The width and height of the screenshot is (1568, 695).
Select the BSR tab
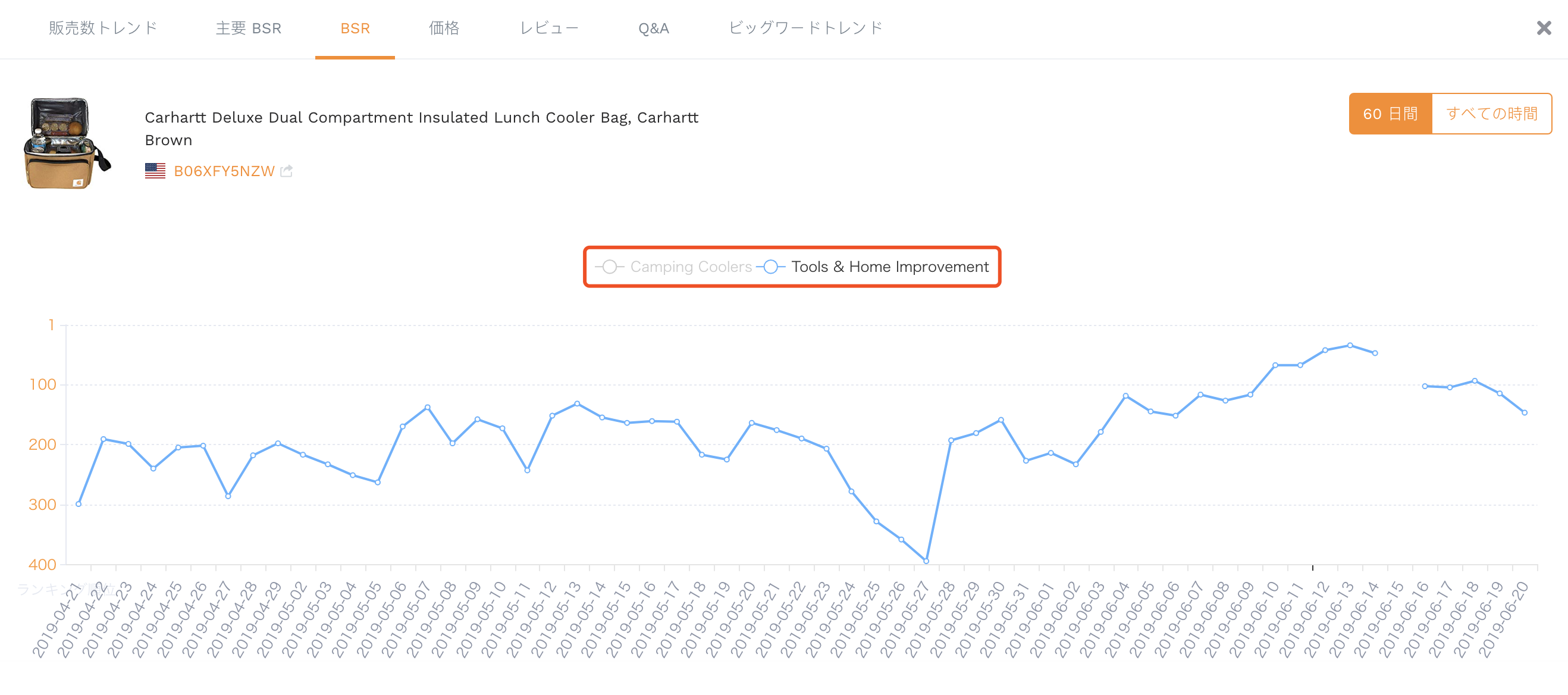[355, 28]
